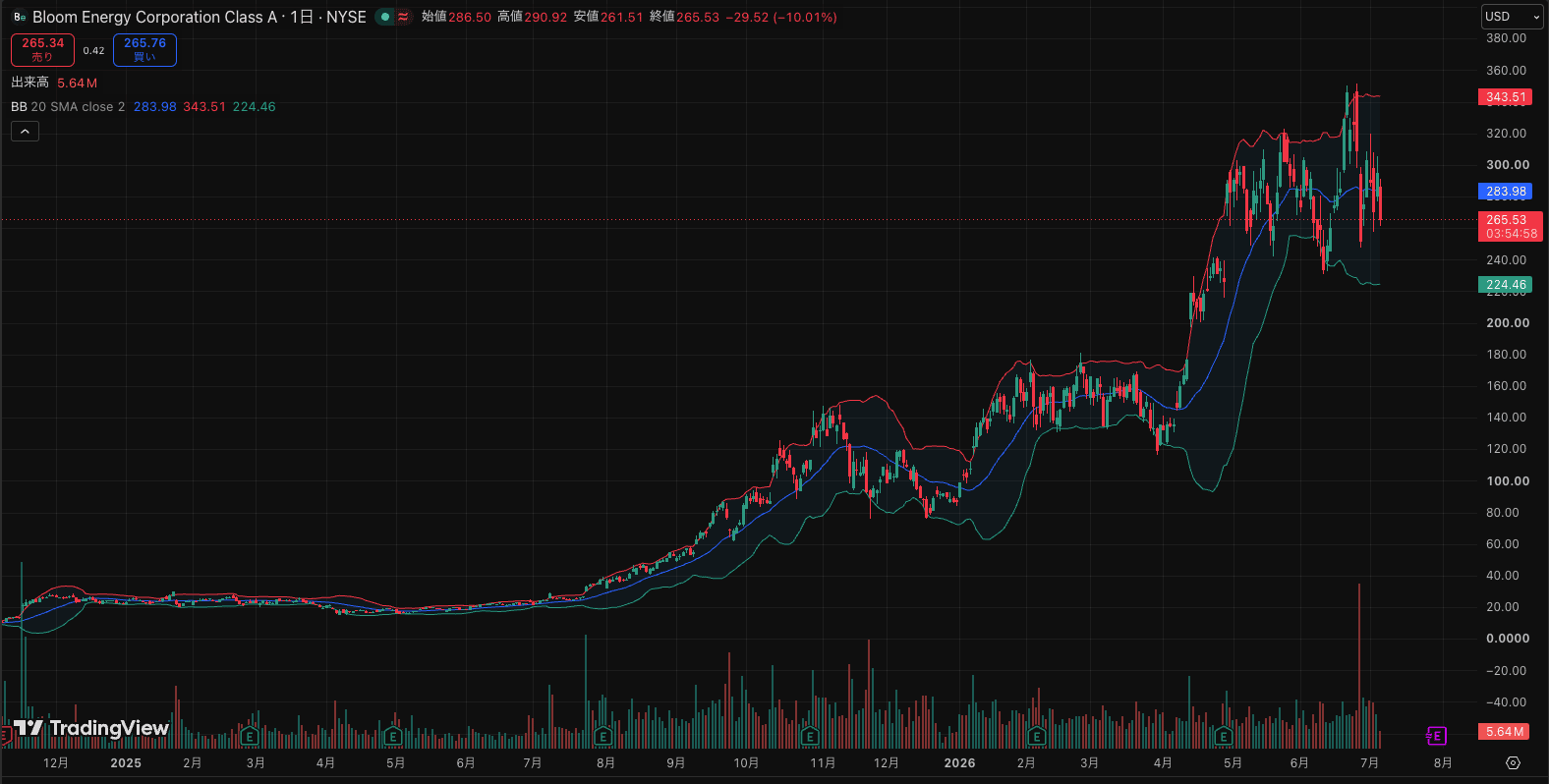Open the USD currency dropdown
The height and width of the screenshot is (784, 1549).
point(1513,17)
